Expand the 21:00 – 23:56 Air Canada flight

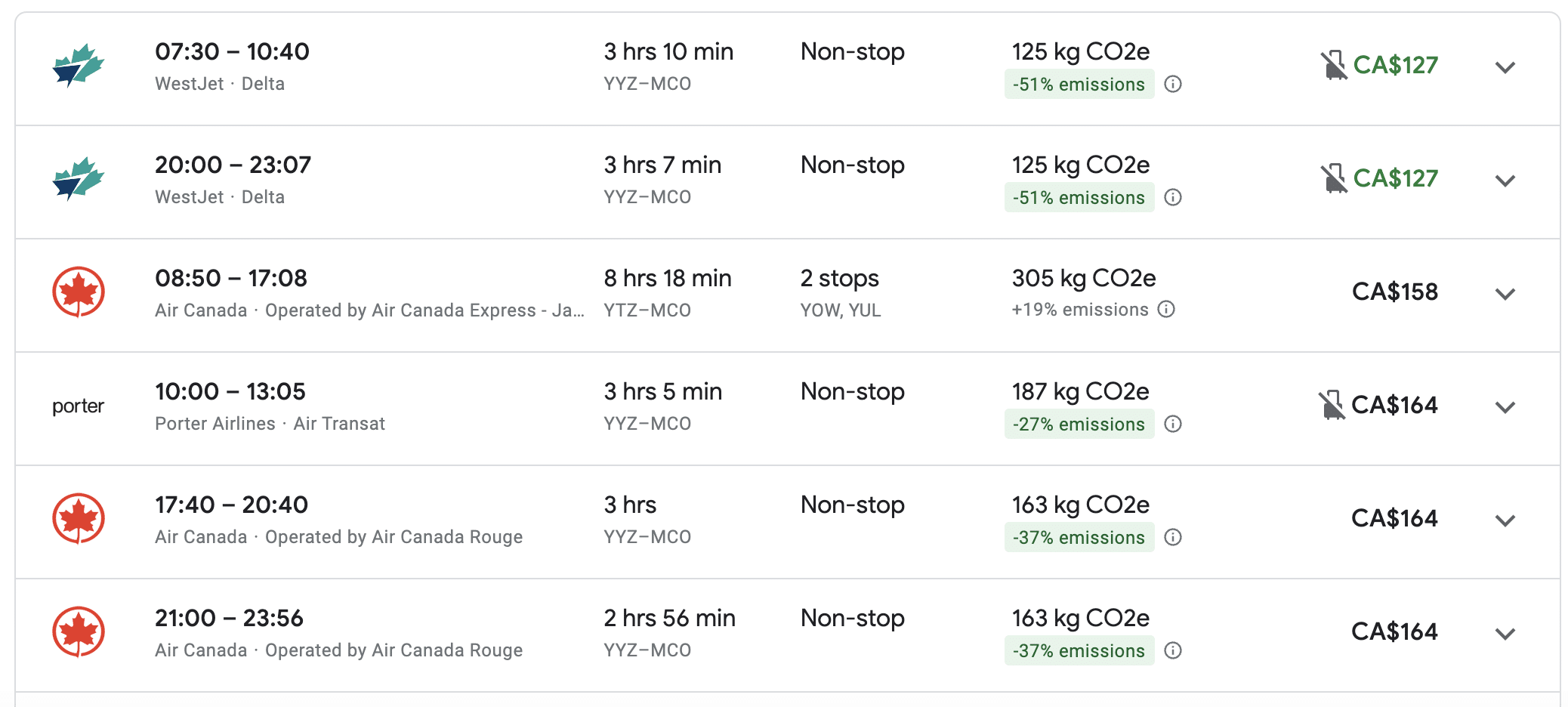1505,634
